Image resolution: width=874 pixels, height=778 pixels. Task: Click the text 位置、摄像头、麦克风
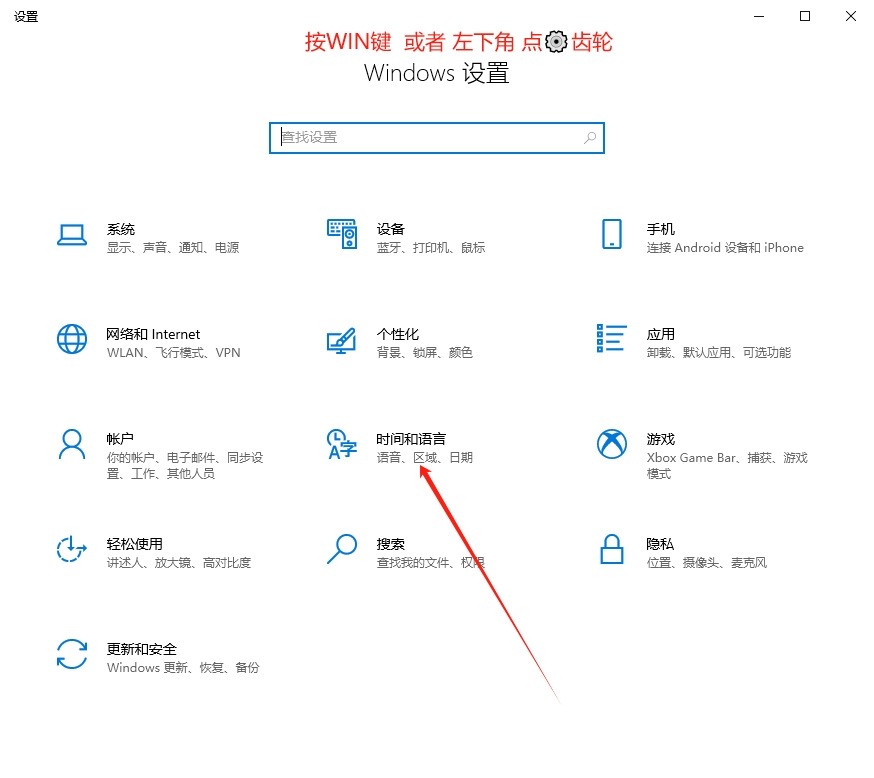707,562
